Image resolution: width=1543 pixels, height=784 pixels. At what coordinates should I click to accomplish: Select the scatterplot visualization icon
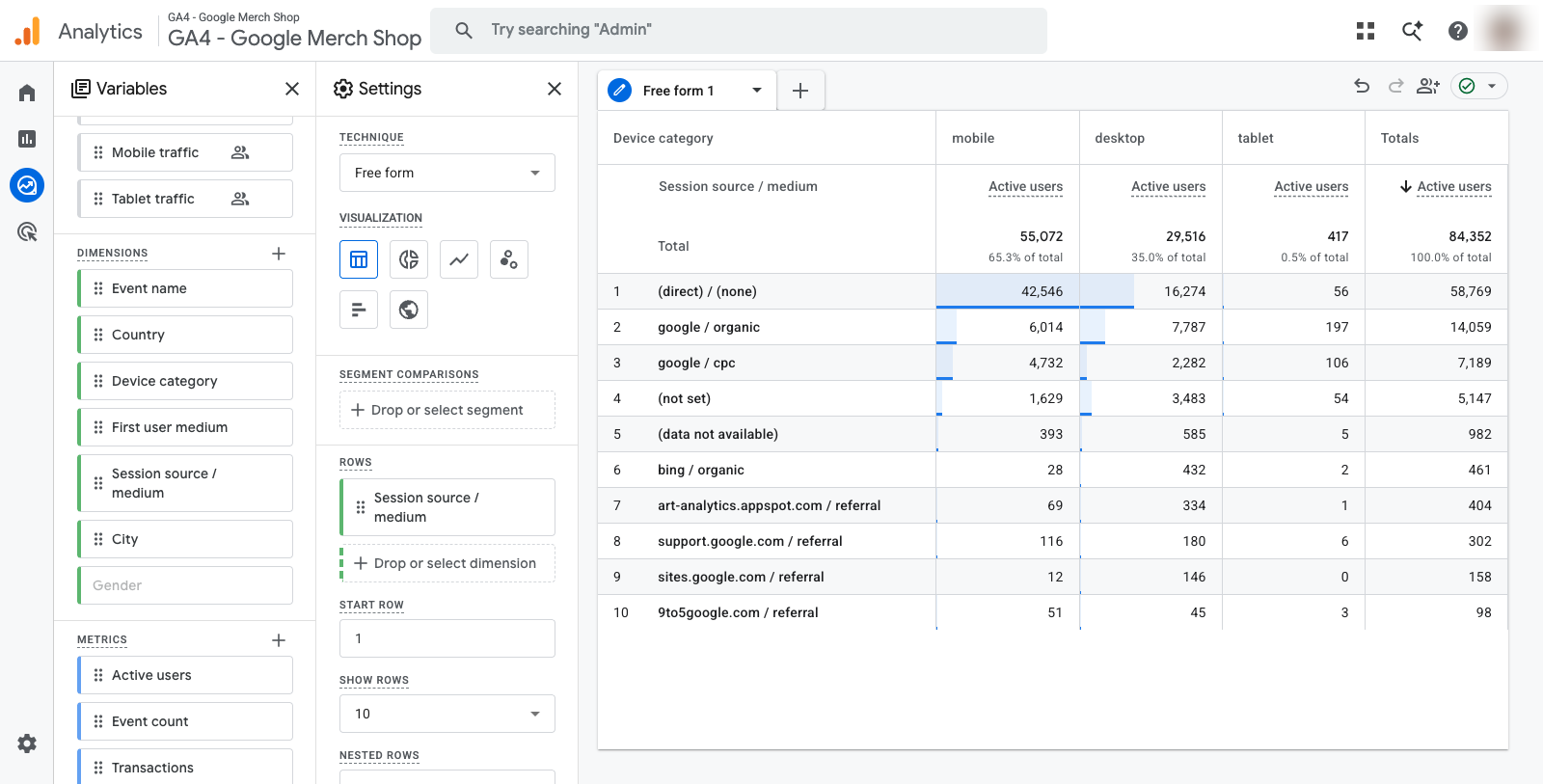pos(509,259)
